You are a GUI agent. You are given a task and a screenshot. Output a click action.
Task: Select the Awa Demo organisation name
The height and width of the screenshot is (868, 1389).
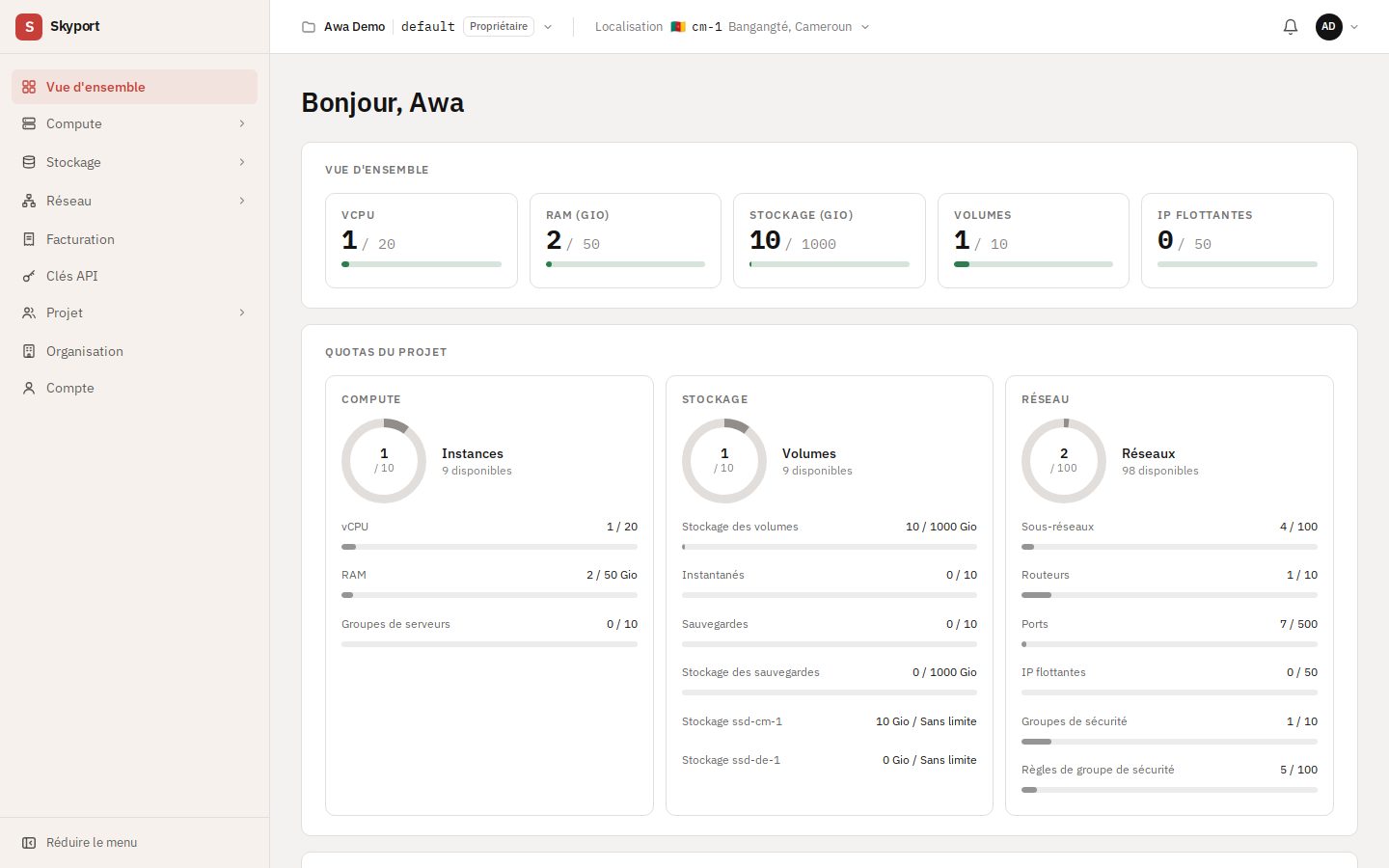point(354,27)
